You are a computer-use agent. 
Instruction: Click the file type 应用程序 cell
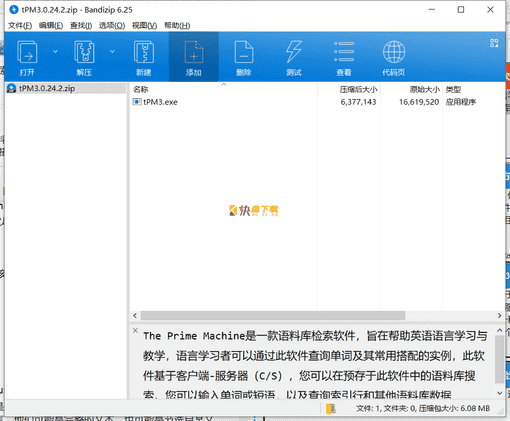click(461, 102)
